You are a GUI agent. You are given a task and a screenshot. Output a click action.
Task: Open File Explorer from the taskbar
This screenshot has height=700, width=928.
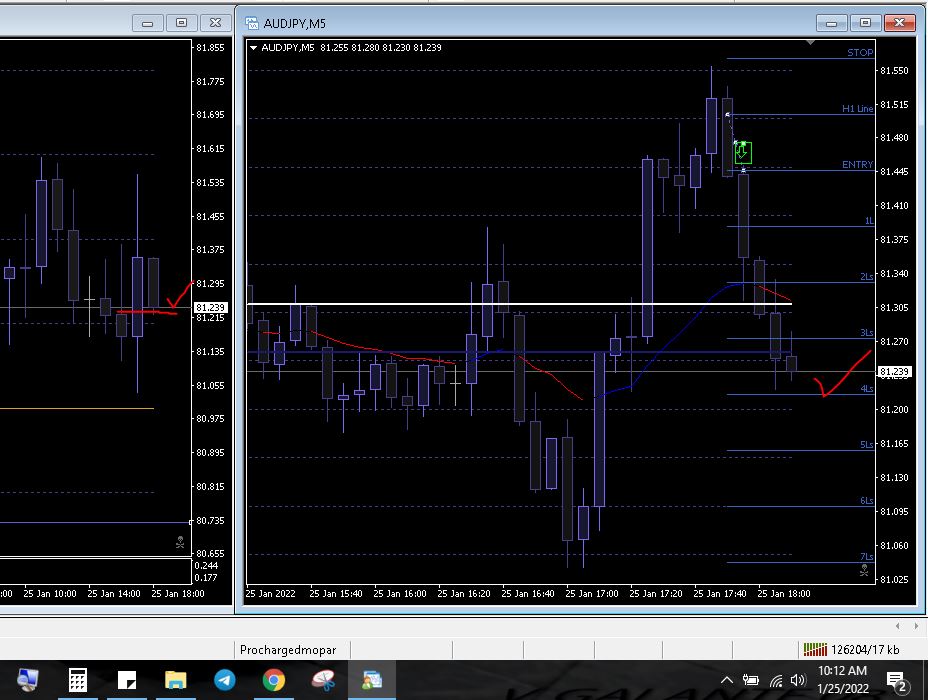(x=175, y=681)
